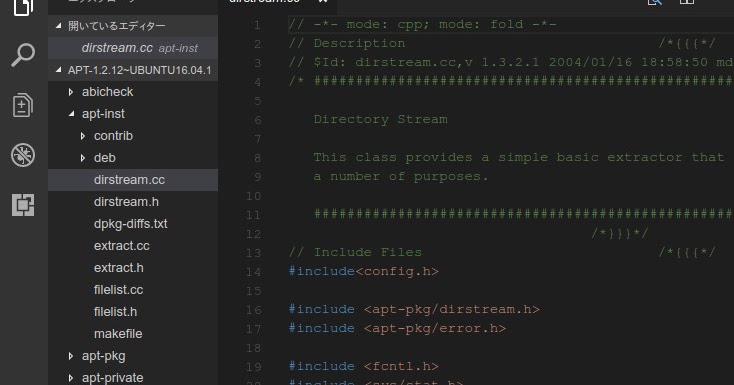The width and height of the screenshot is (734, 385).
Task: Click the <apt-pkg/error.h> include line
Action: tap(397, 328)
